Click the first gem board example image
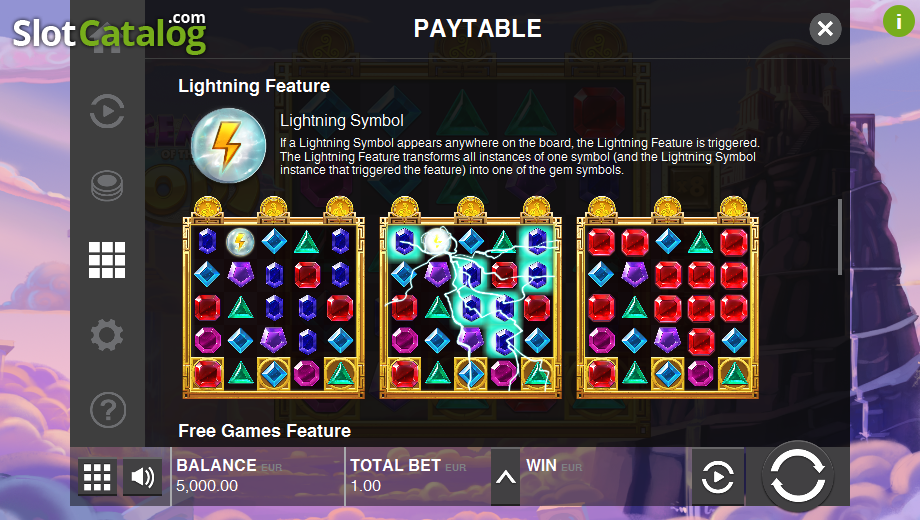This screenshot has height=520, width=920. (273, 298)
